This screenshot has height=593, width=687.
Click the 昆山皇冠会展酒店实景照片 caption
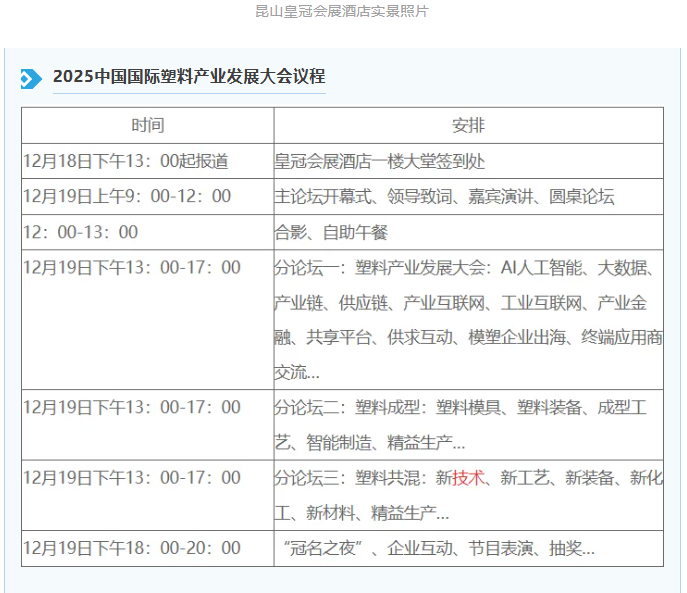click(343, 12)
